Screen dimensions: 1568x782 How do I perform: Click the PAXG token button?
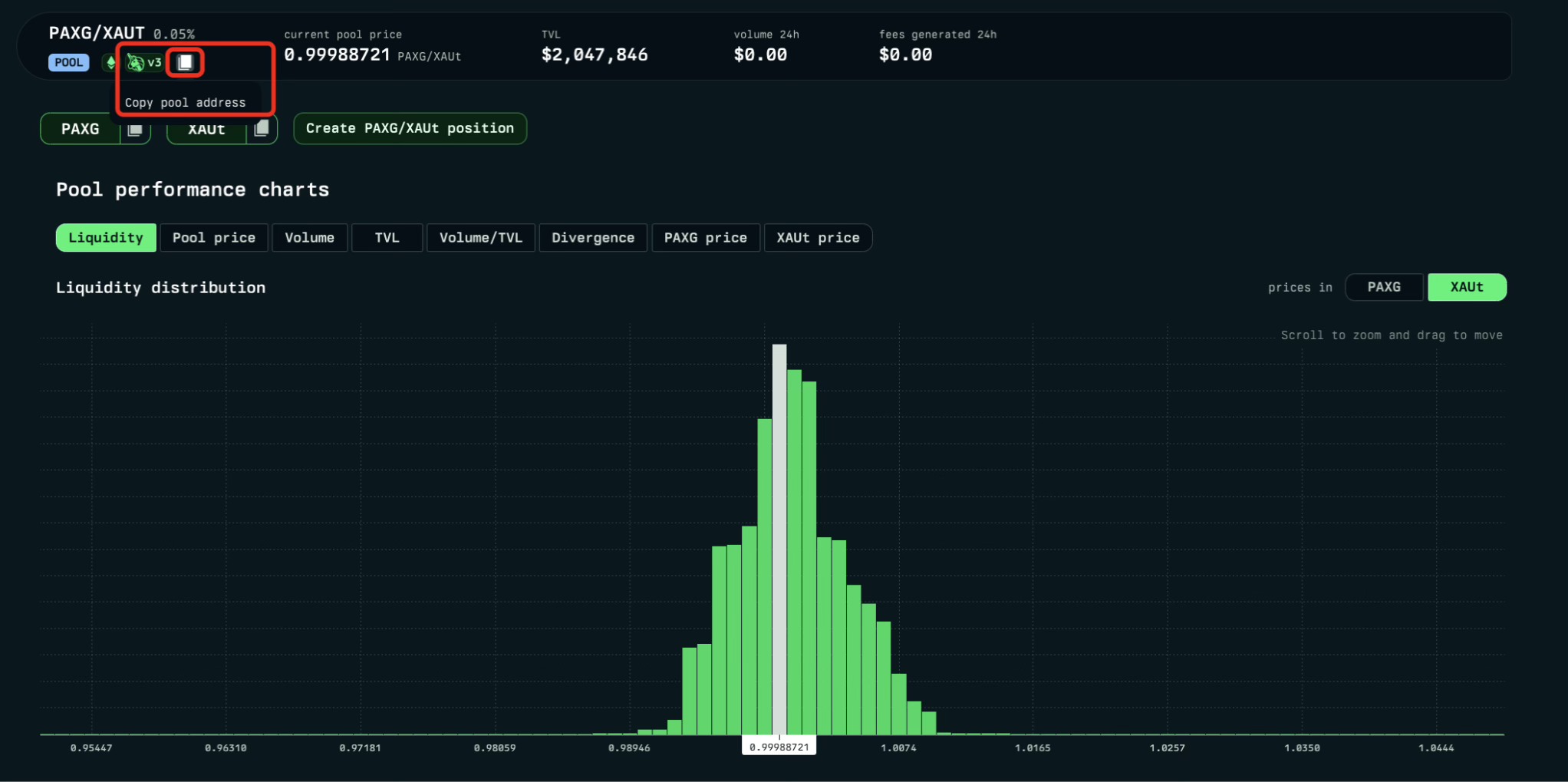81,129
